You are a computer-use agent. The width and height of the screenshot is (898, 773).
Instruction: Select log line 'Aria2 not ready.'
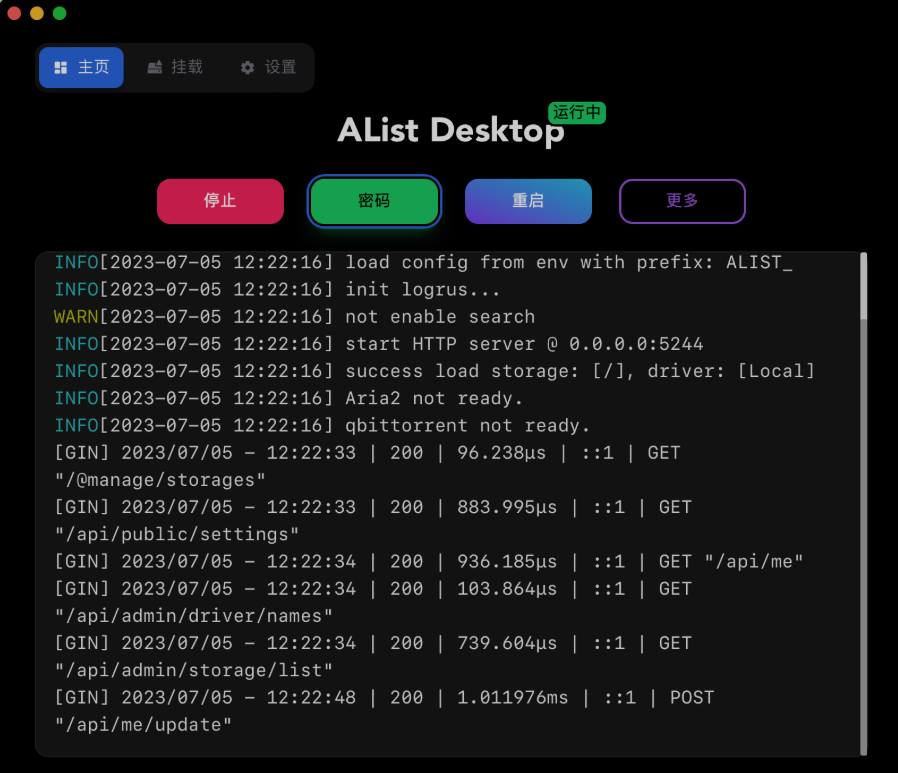pos(288,398)
